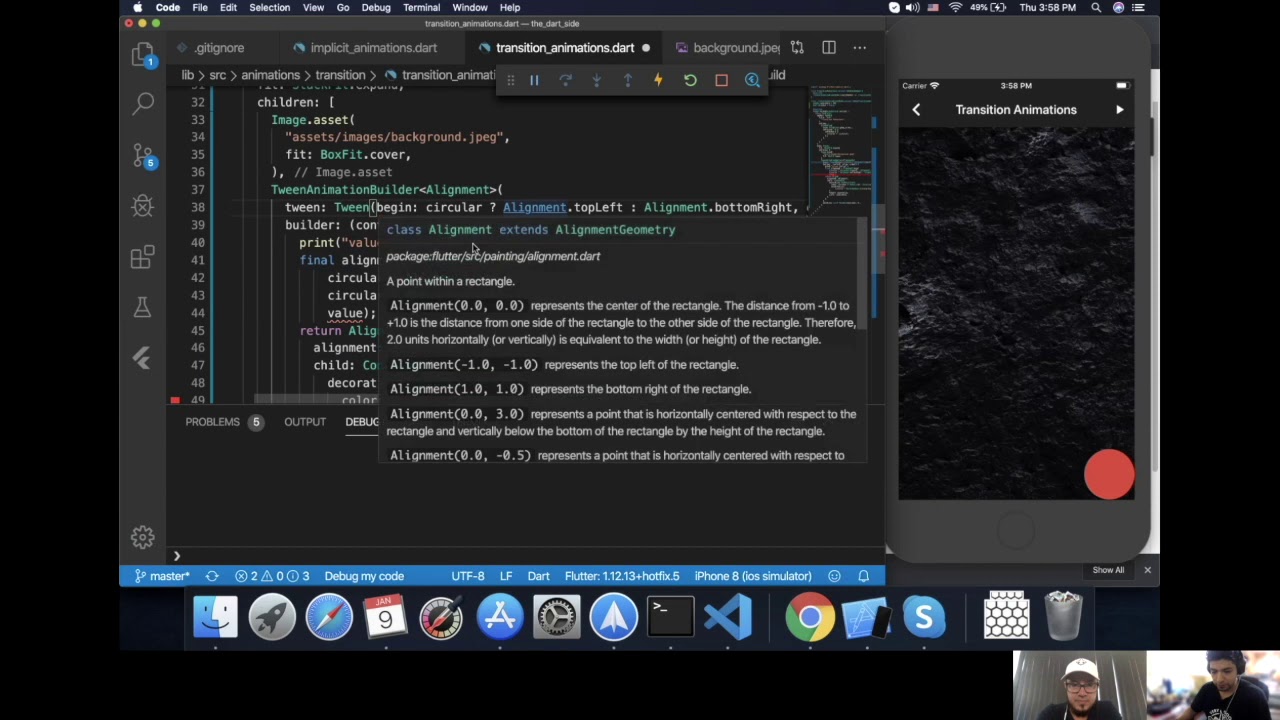Image resolution: width=1280 pixels, height=720 pixels.
Task: Click the 'transition' breadcrumb
Action: click(x=340, y=75)
